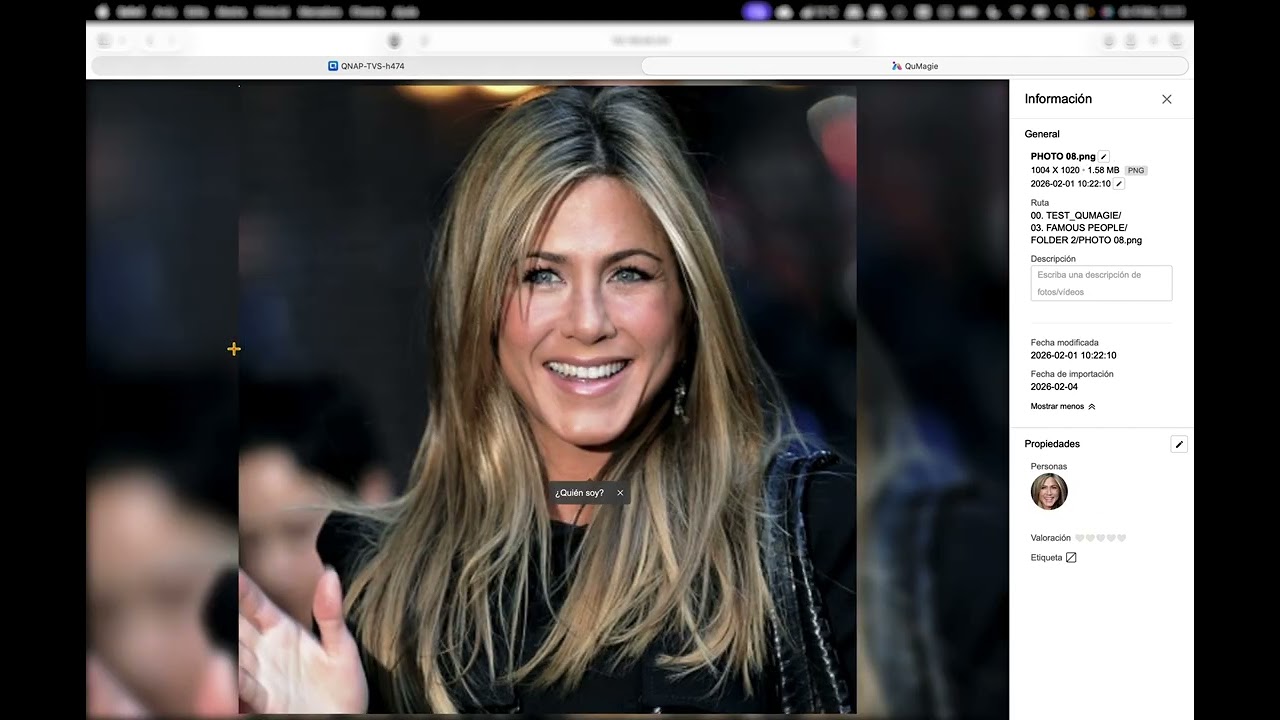
Task: Set Valoración to the third heart
Action: click(x=1101, y=538)
